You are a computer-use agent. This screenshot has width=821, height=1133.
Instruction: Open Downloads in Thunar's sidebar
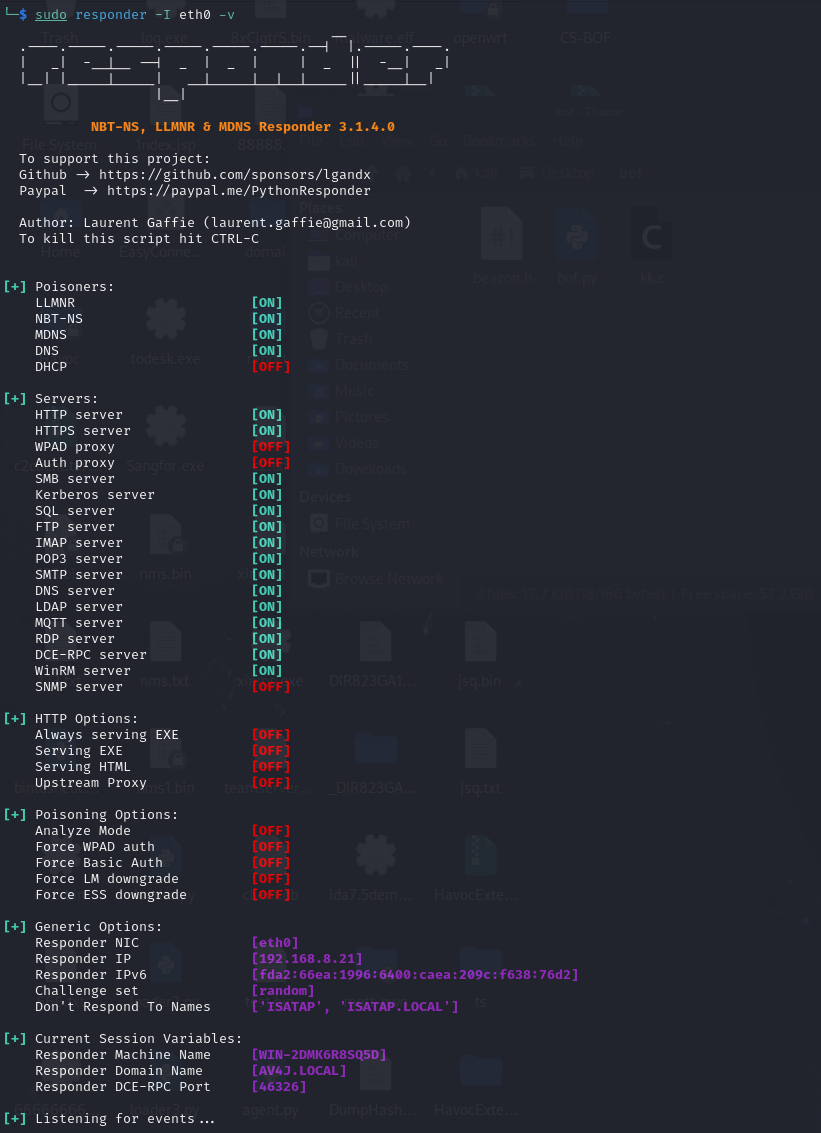(x=358, y=469)
